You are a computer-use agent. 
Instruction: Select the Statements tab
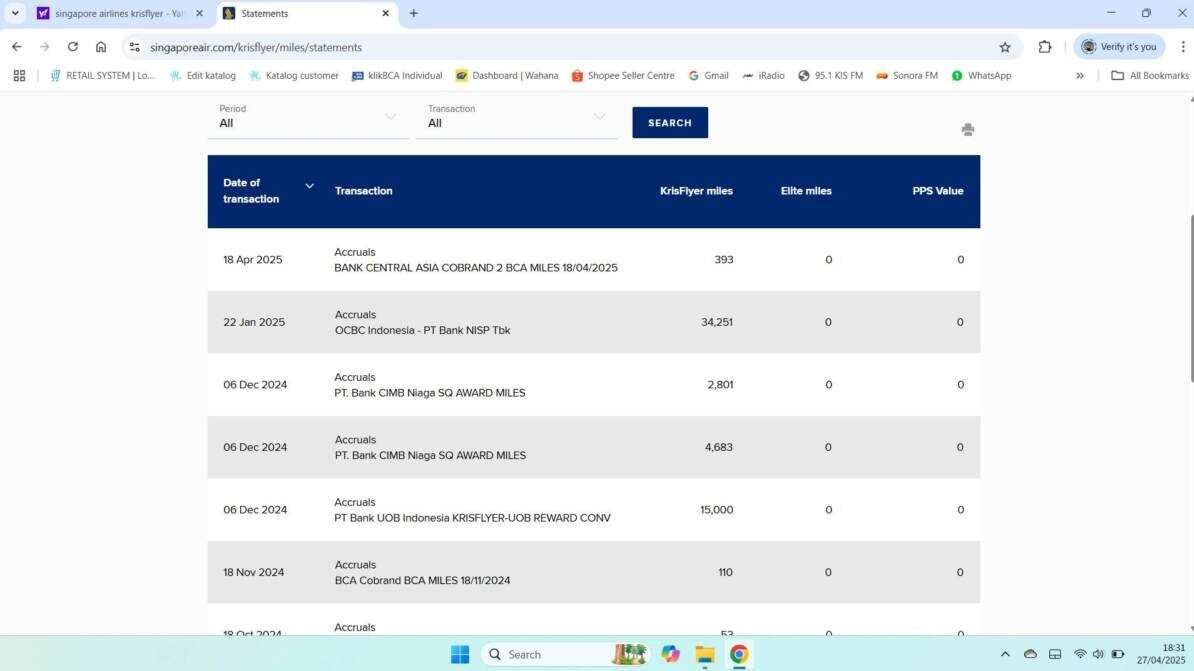click(290, 13)
